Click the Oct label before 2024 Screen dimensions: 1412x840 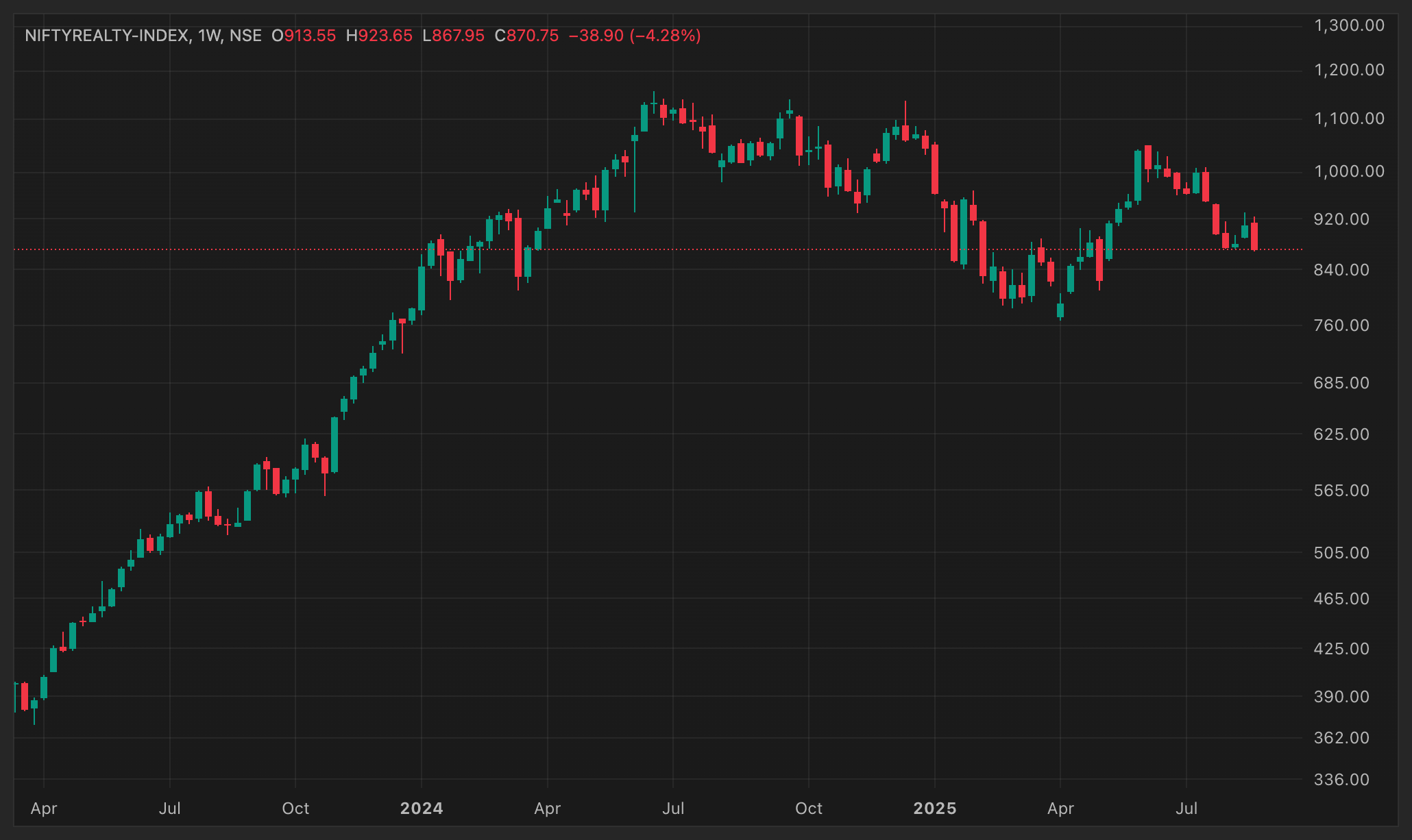[295, 808]
